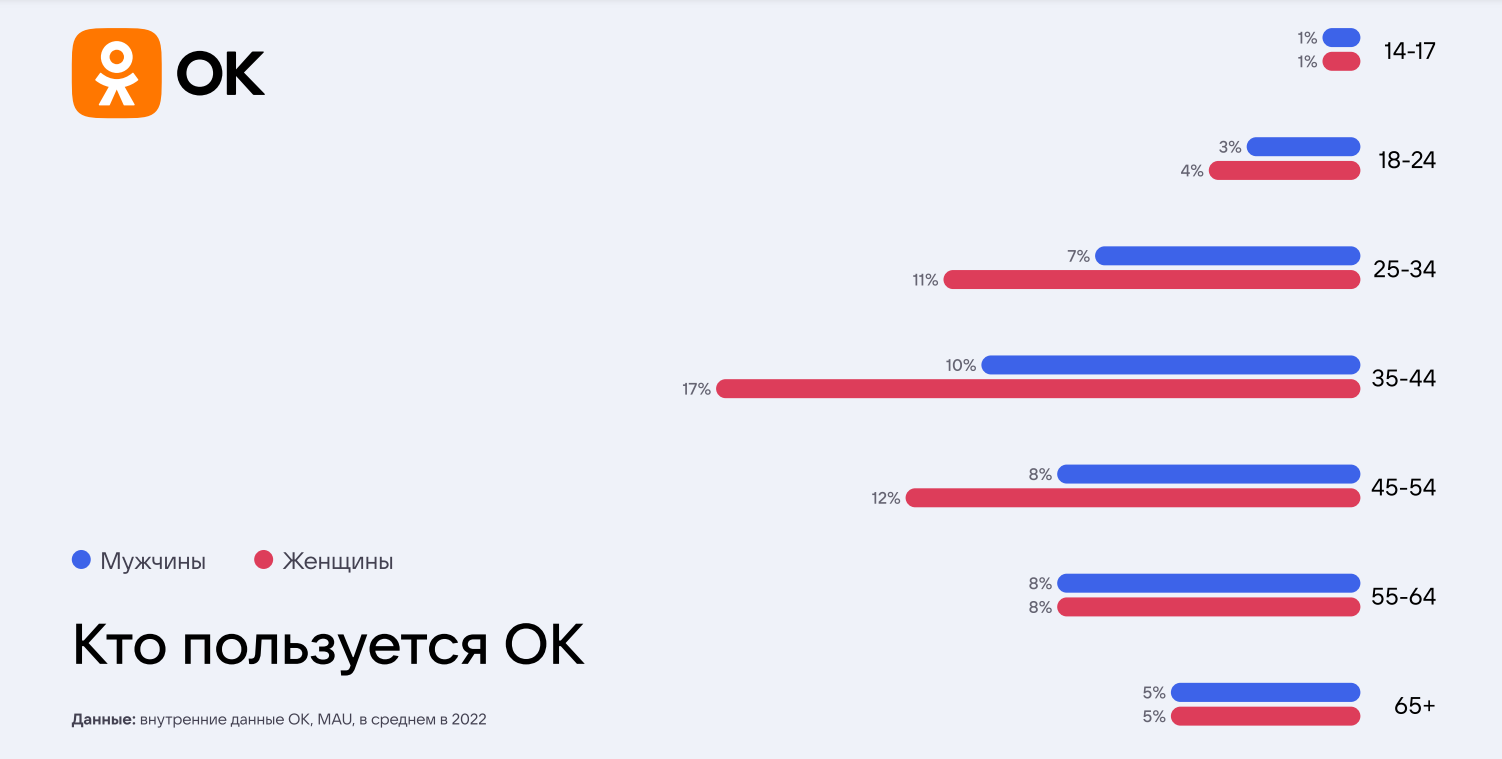Image resolution: width=1502 pixels, height=759 pixels.
Task: Select the Женщины legend label
Action: 338,561
